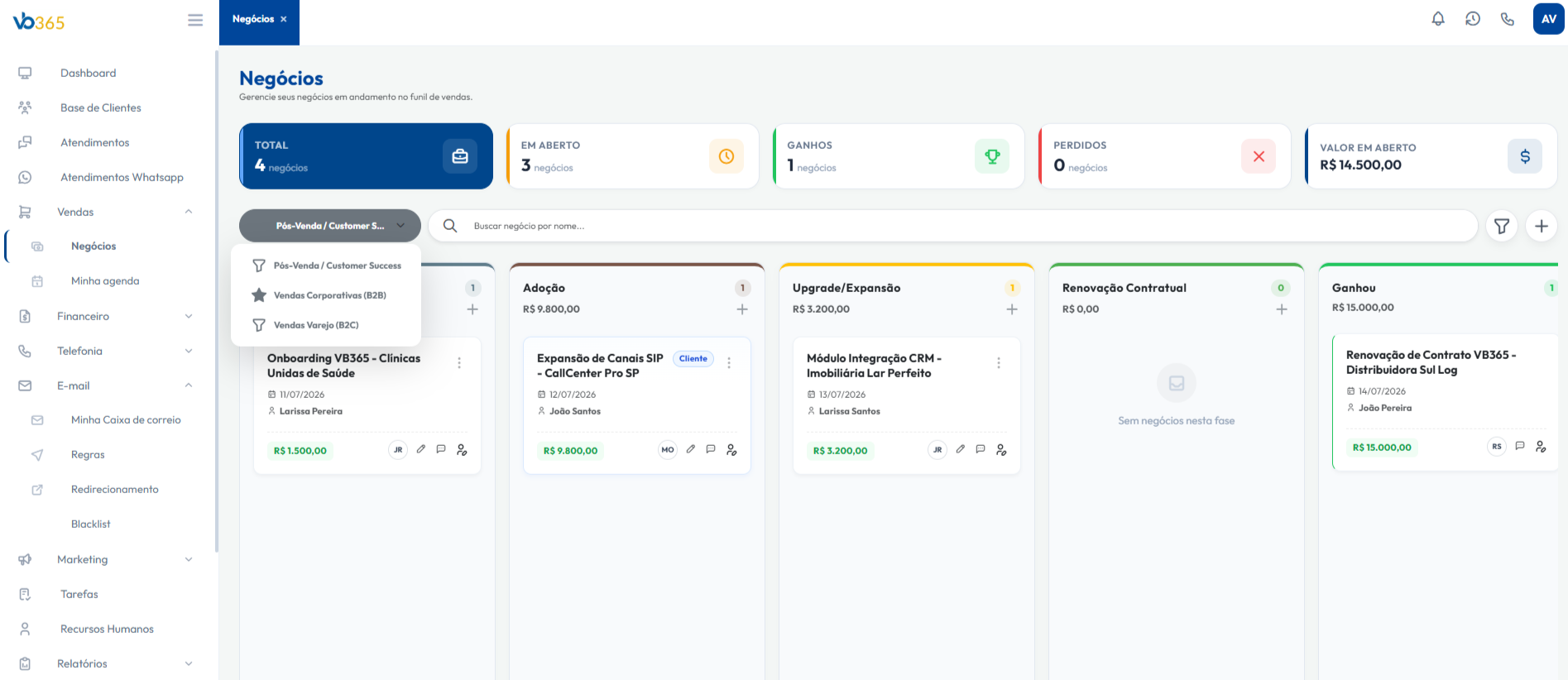The image size is (1568, 680).
Task: Edit the Onboarding VB365 deal pencil icon
Action: click(421, 449)
